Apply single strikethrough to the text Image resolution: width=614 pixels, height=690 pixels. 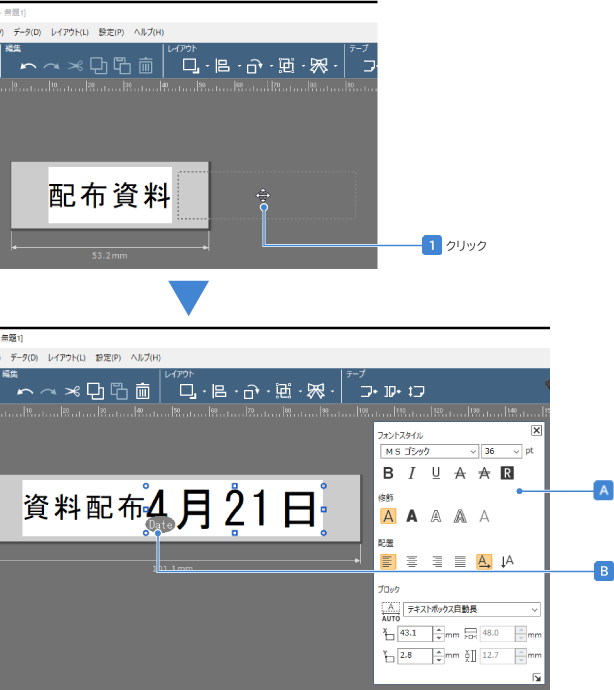(459, 473)
